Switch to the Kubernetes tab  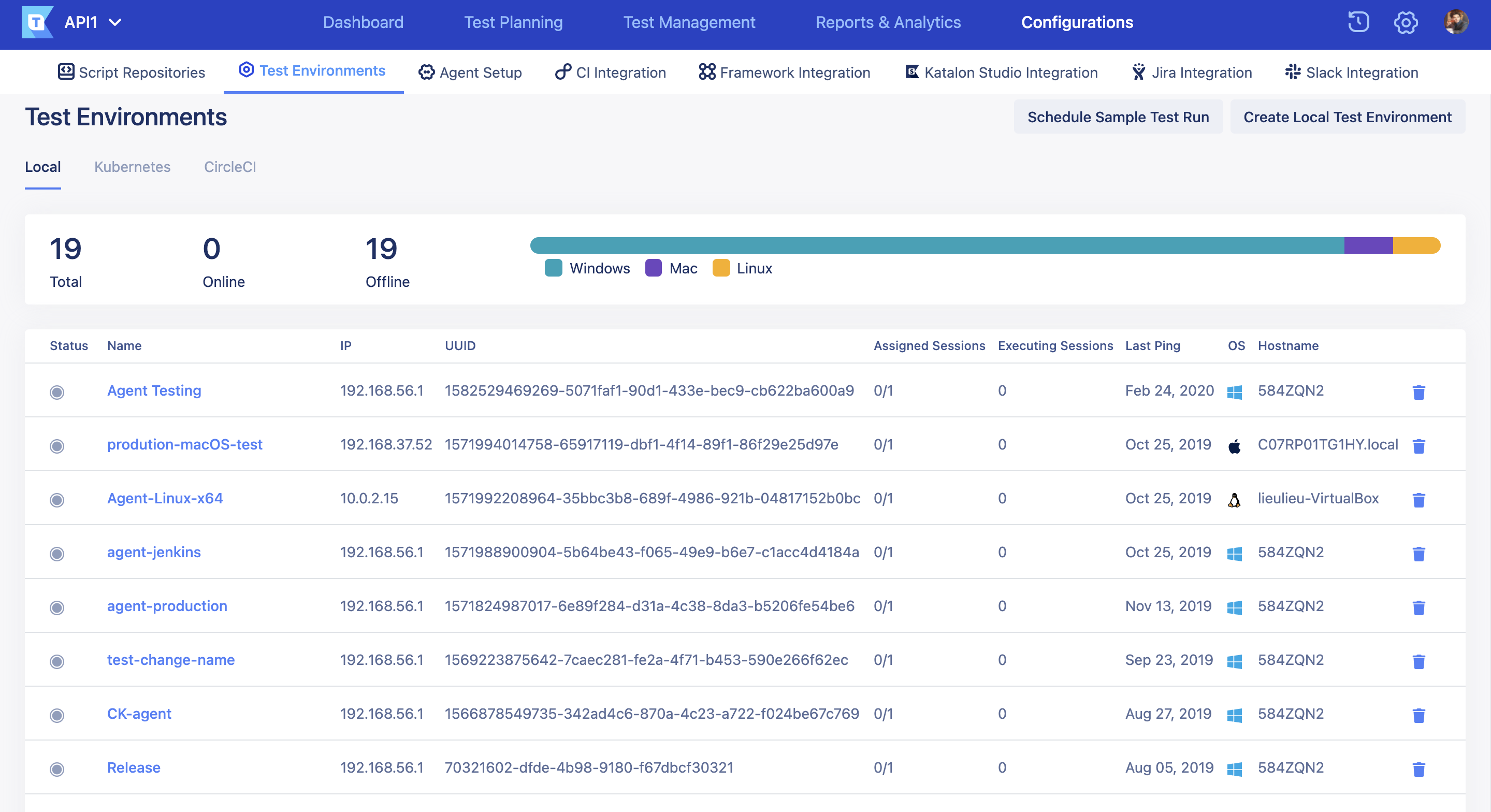point(132,167)
